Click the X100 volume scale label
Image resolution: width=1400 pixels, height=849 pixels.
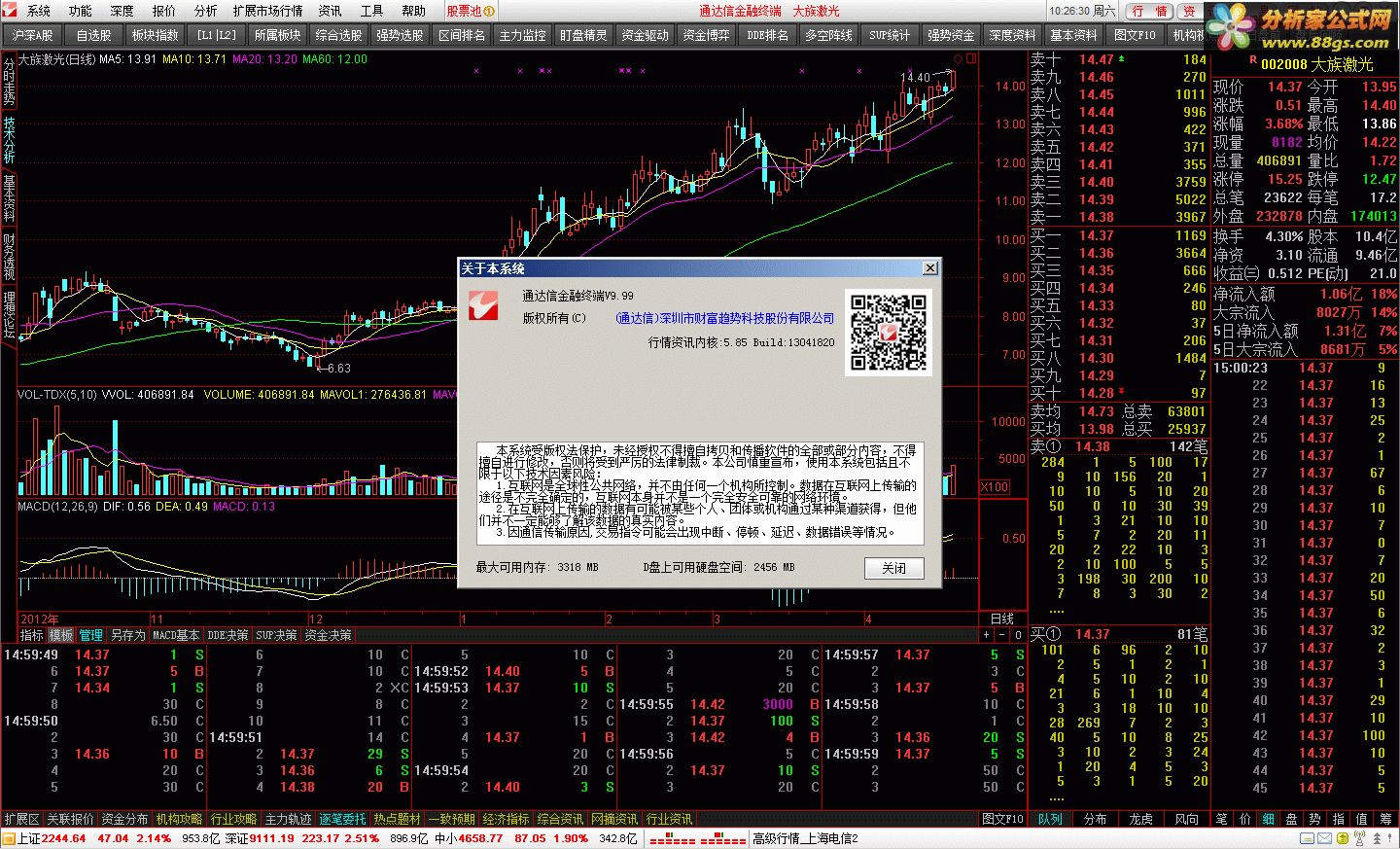click(x=996, y=487)
